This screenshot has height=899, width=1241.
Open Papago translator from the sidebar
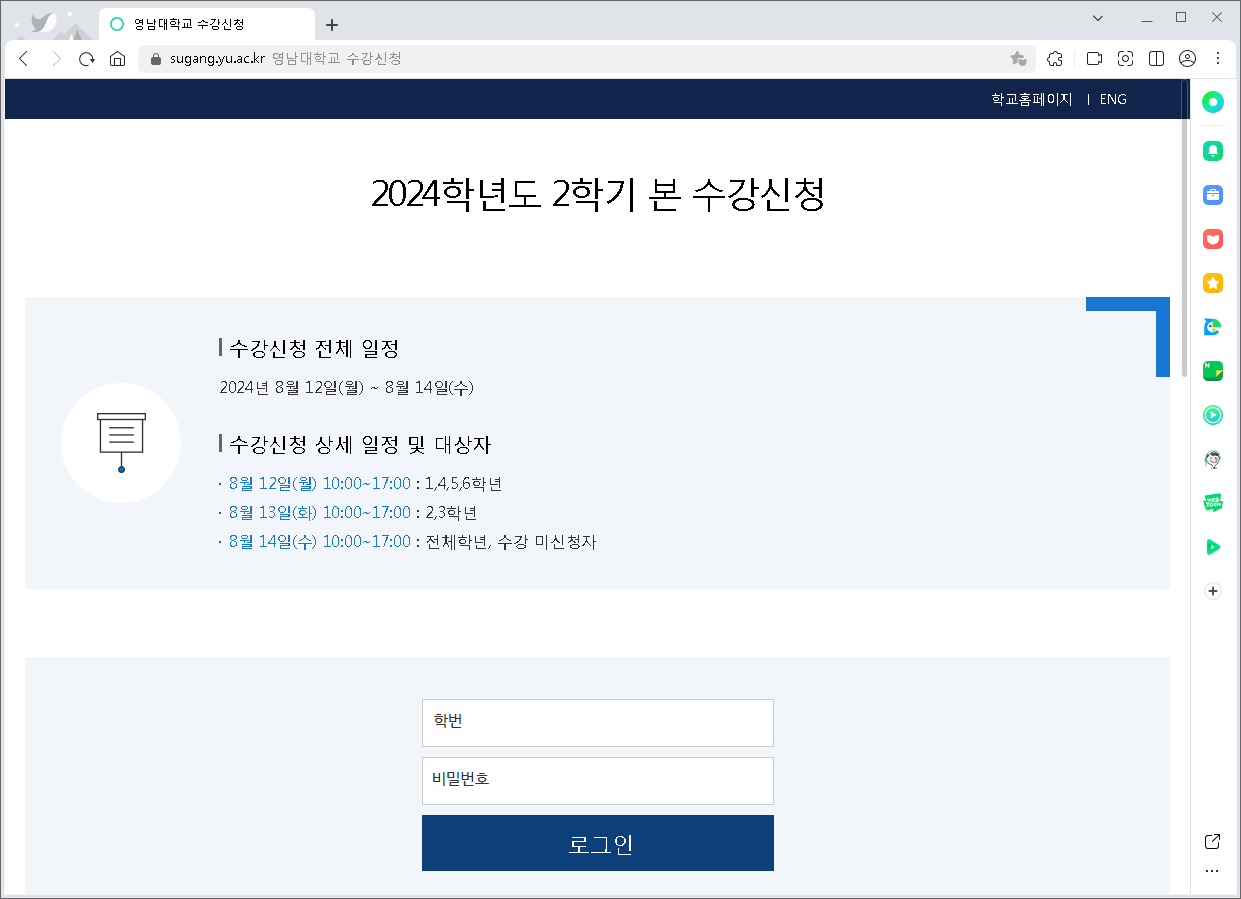click(x=1212, y=327)
